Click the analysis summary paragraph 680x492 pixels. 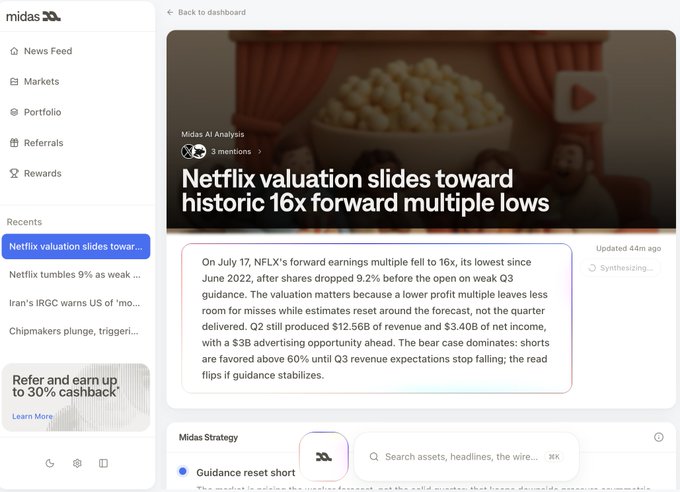376,318
